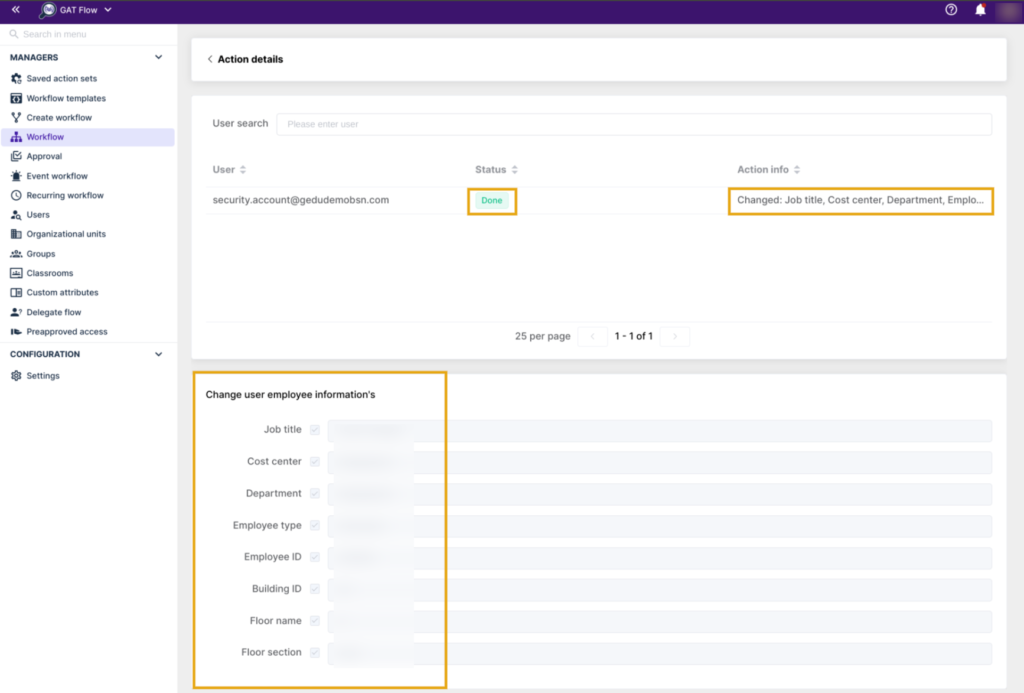
Task: Click the Done status badge
Action: pos(491,199)
